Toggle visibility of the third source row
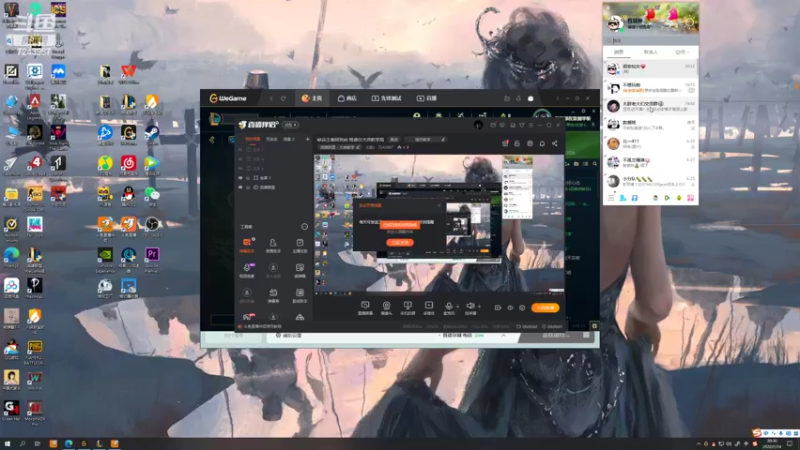The height and width of the screenshot is (450, 800). click(240, 168)
